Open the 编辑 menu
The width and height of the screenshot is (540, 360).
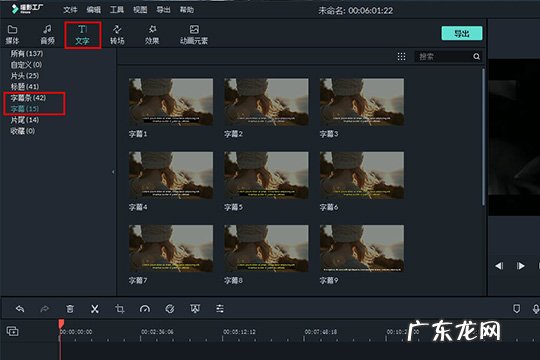pos(93,10)
